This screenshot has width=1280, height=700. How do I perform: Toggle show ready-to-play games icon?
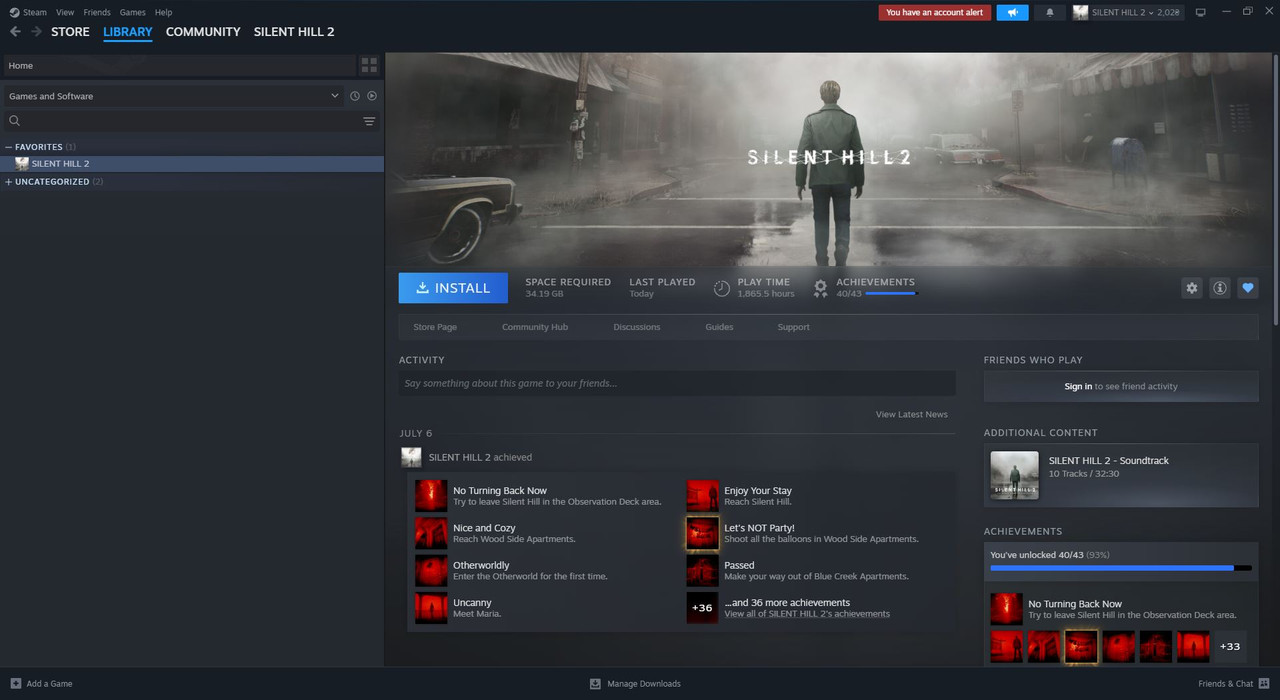click(x=372, y=96)
